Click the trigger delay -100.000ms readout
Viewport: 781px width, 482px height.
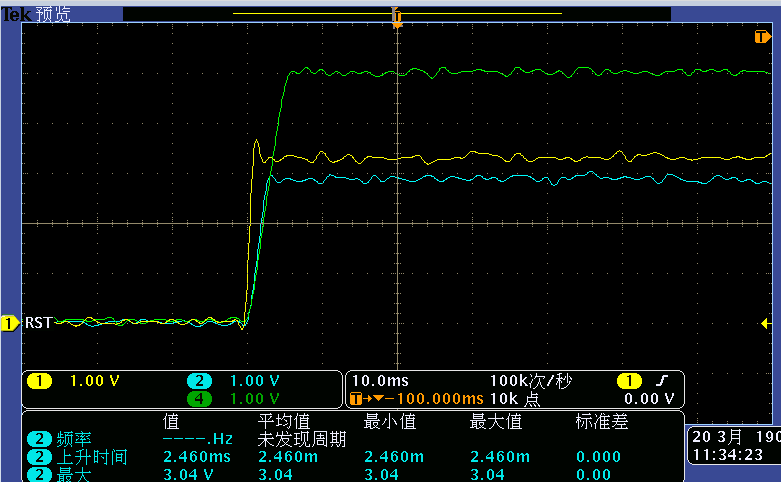417,399
